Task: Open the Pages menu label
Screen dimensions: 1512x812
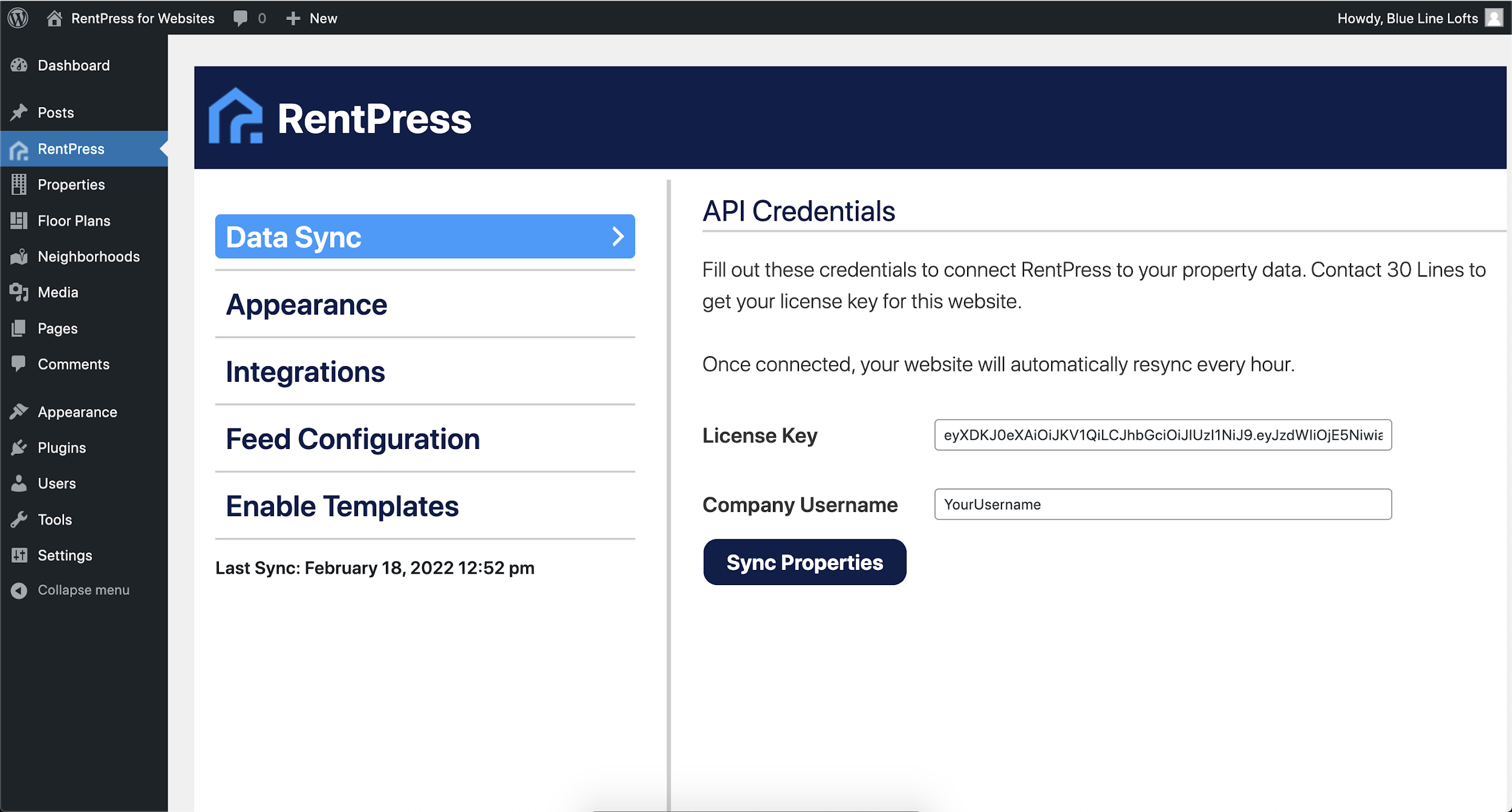Action: (x=57, y=329)
